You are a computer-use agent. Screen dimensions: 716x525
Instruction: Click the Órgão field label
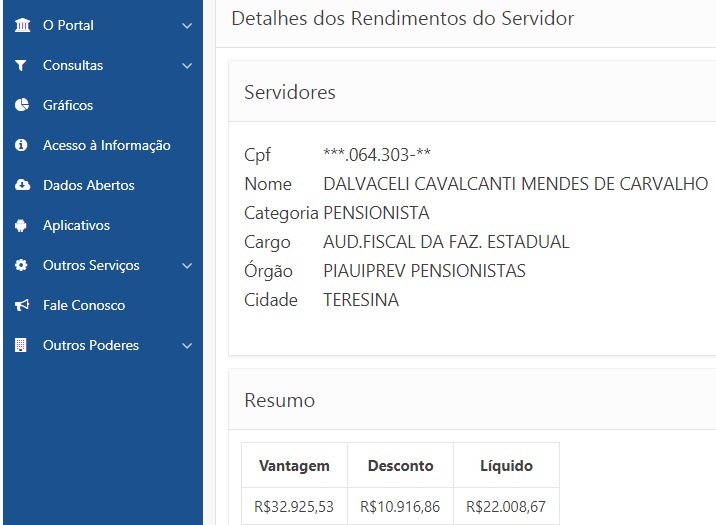[x=268, y=270]
